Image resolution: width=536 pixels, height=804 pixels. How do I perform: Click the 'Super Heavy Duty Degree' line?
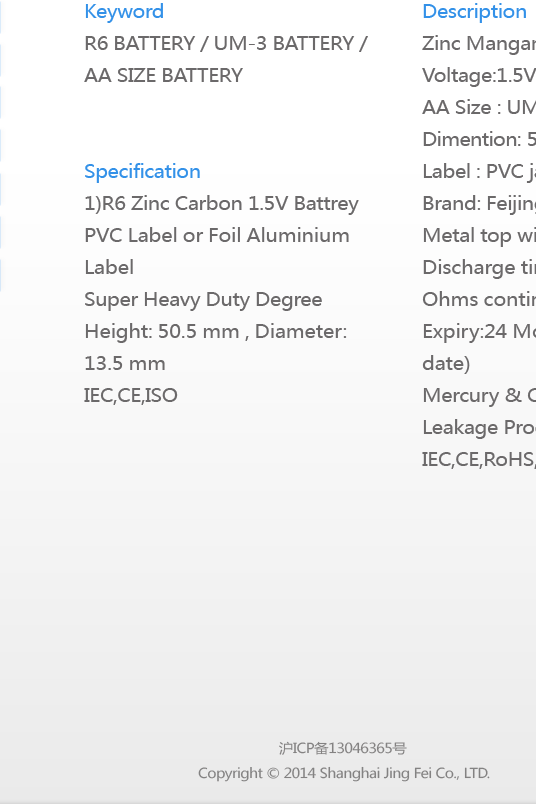point(203,300)
